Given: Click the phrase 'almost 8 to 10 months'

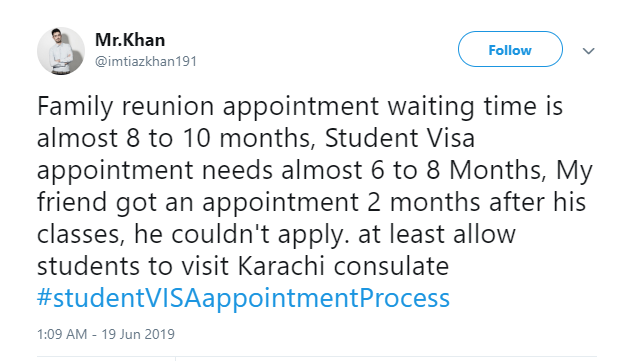Looking at the screenshot, I should (176, 138).
